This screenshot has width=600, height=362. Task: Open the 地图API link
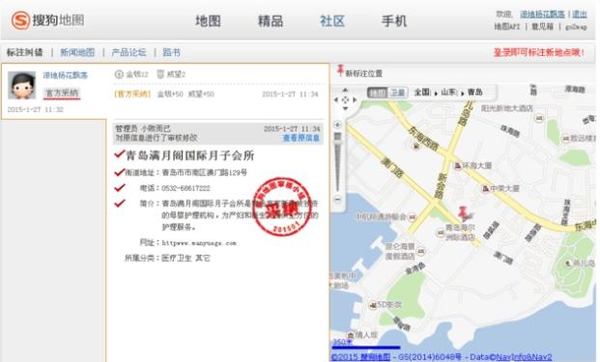click(x=507, y=26)
